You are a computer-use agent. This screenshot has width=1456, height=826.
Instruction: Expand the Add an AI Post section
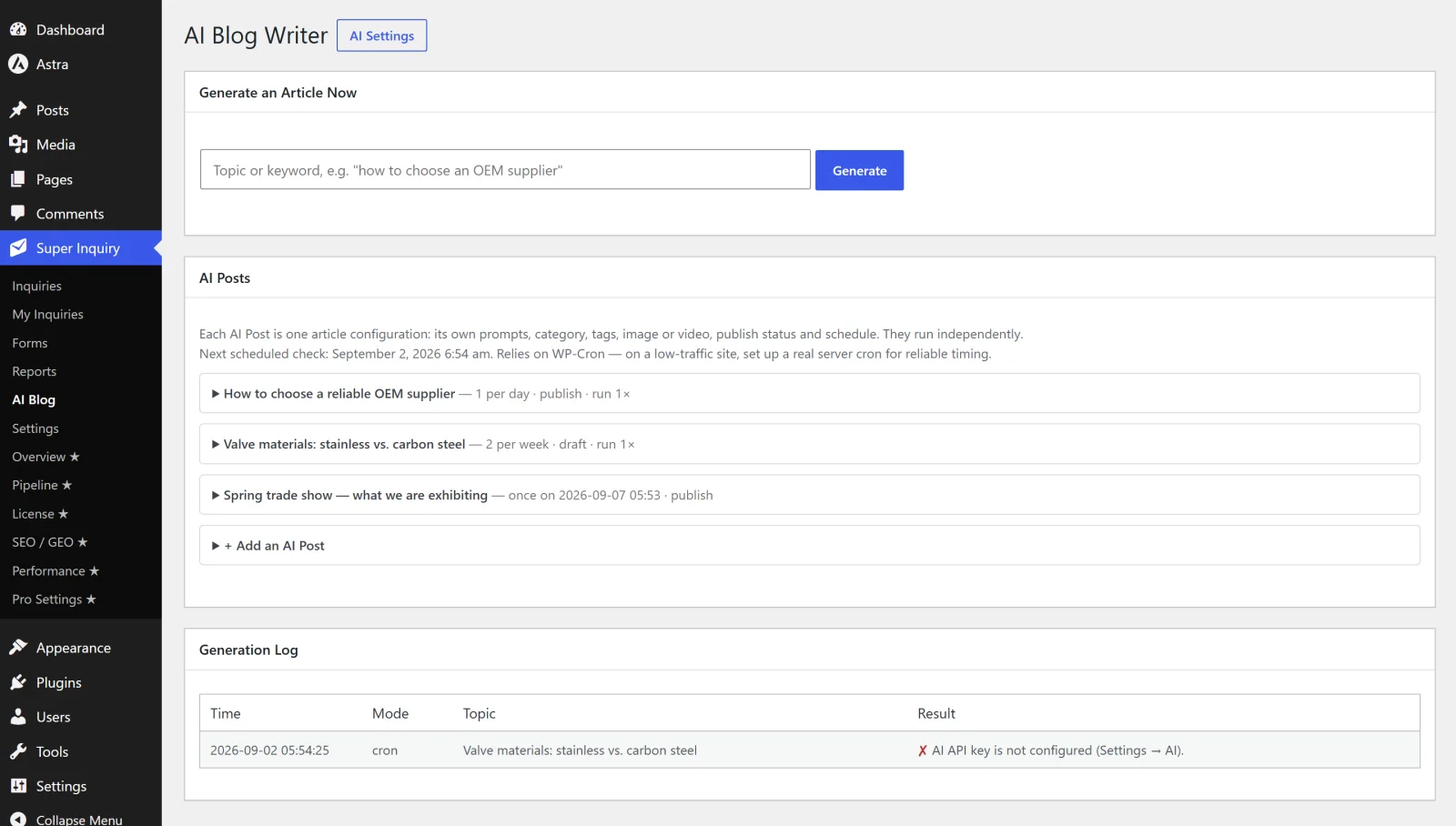click(809, 546)
